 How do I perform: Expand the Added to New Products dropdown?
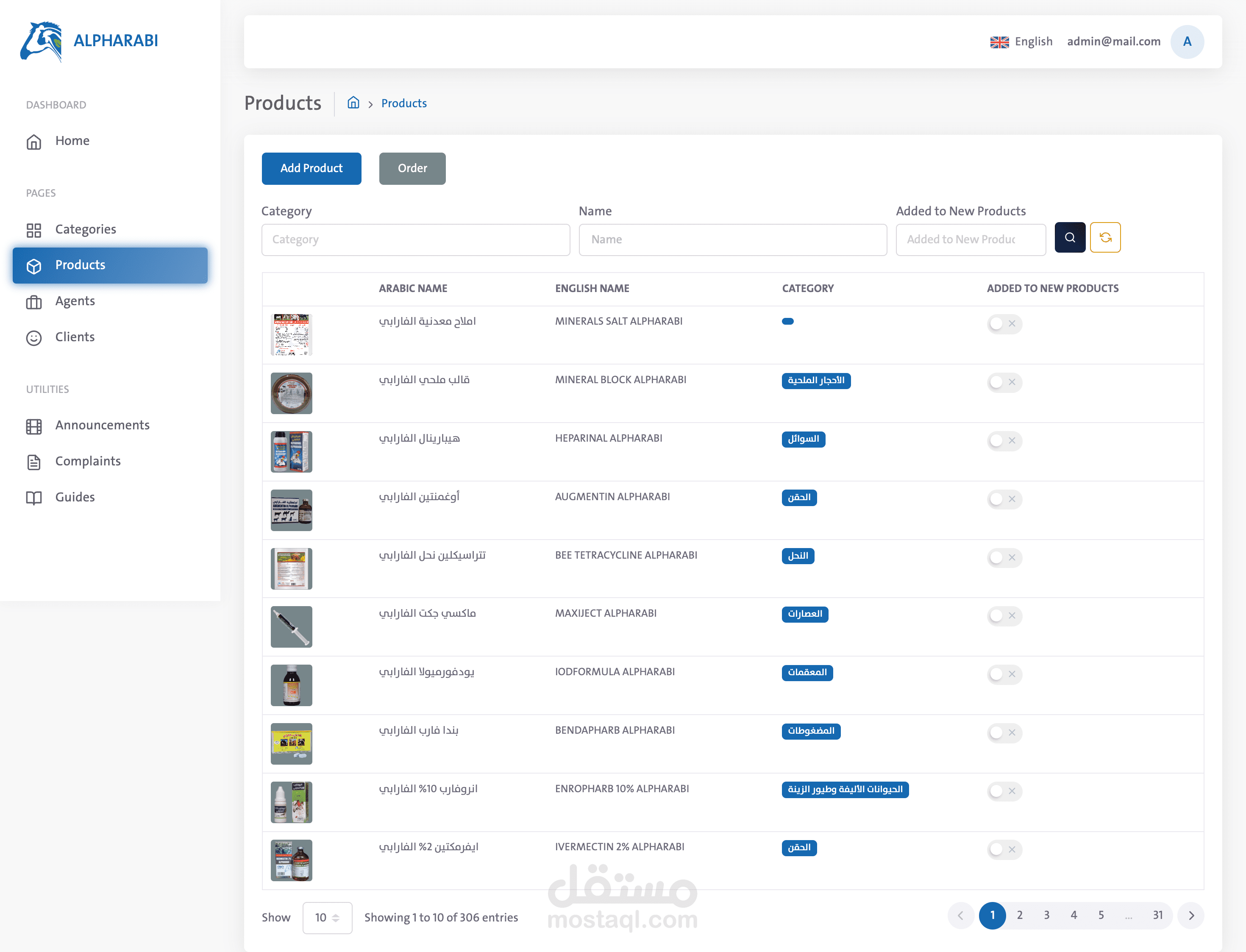pyautogui.click(x=970, y=240)
